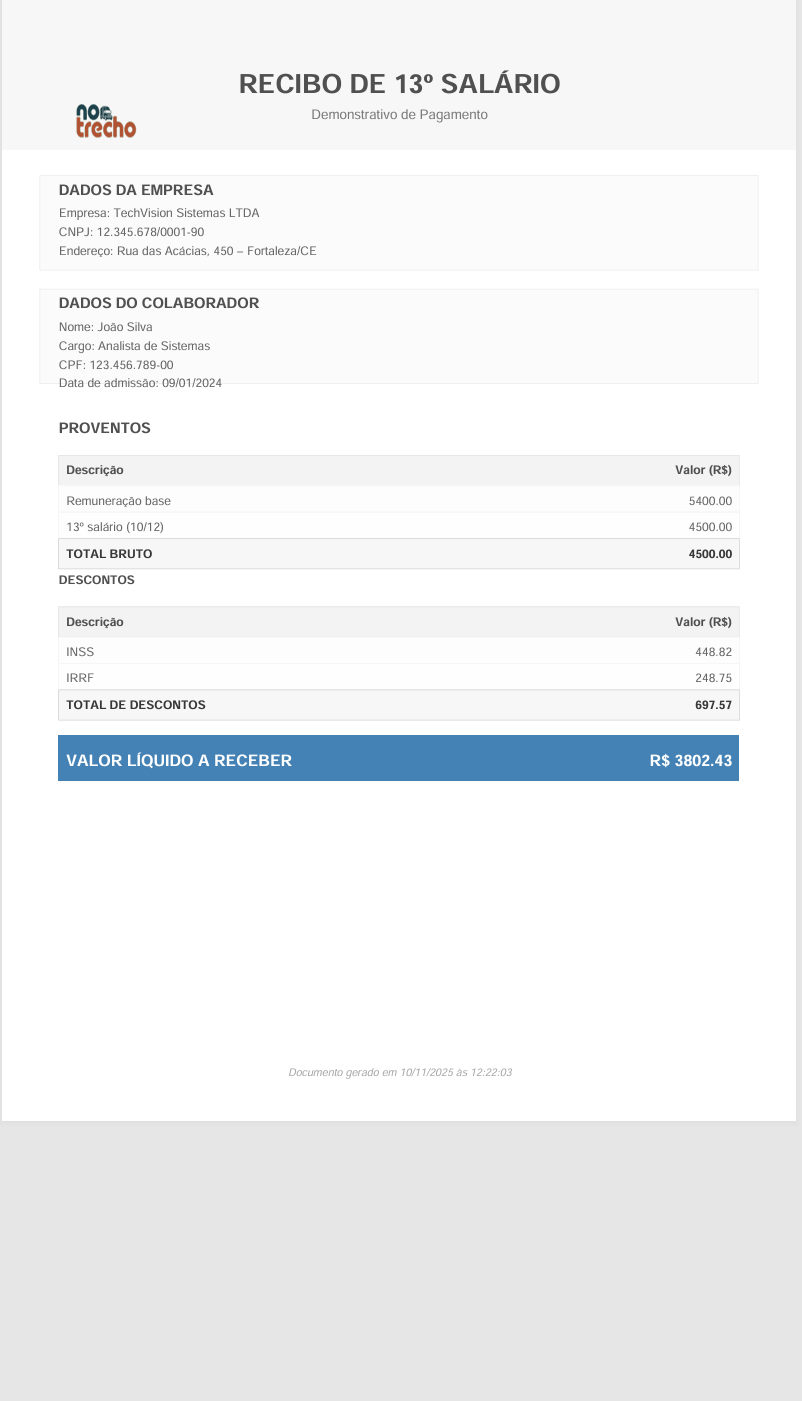Viewport: 802px width, 1401px height.
Task: Click the Recibo de 13º Salário title
Action: [x=399, y=84]
